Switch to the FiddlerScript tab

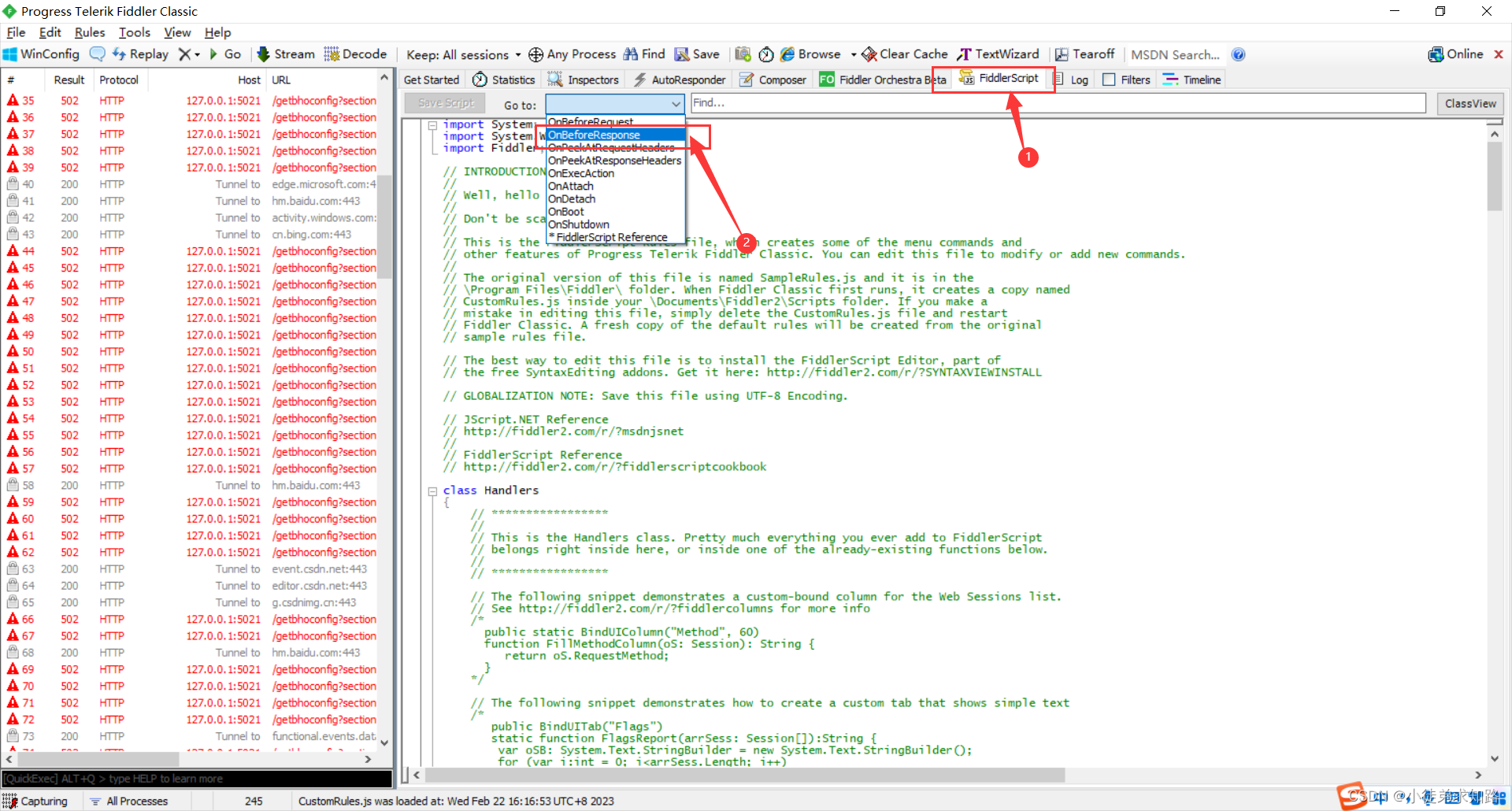tap(999, 78)
